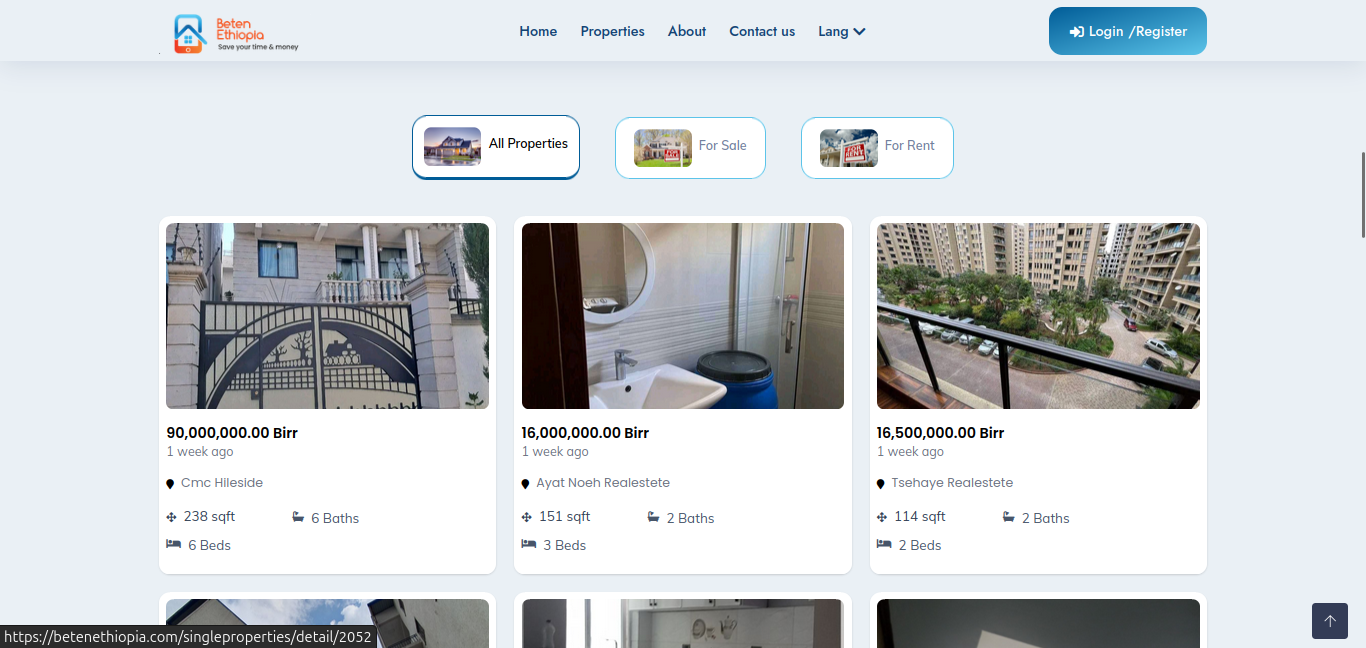
Task: Click the scroll-to-top arrow button
Action: (x=1330, y=621)
